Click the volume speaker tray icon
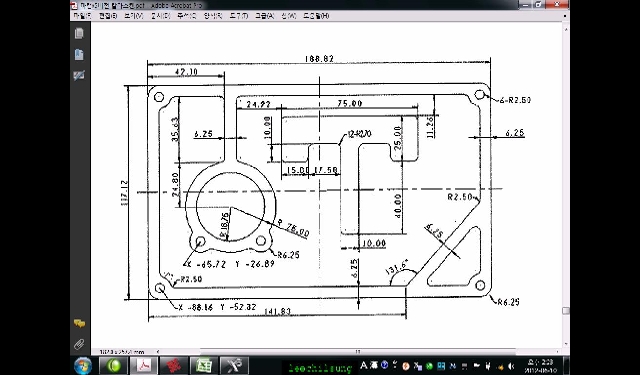 click(511, 366)
